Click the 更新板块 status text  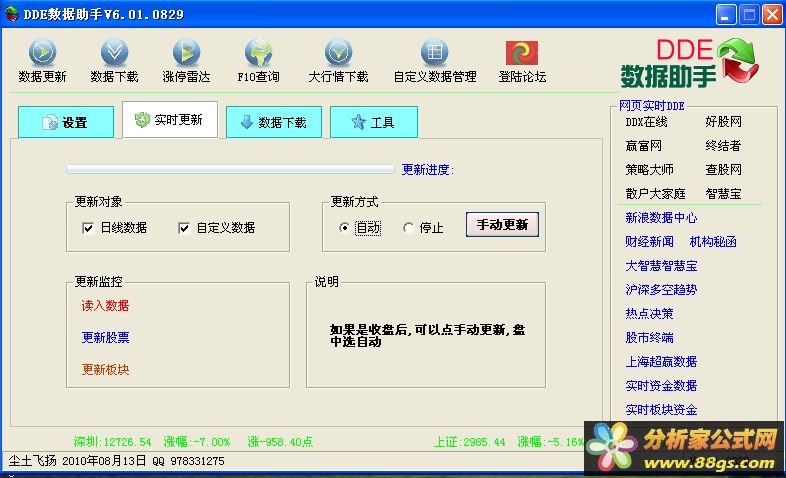tap(105, 370)
